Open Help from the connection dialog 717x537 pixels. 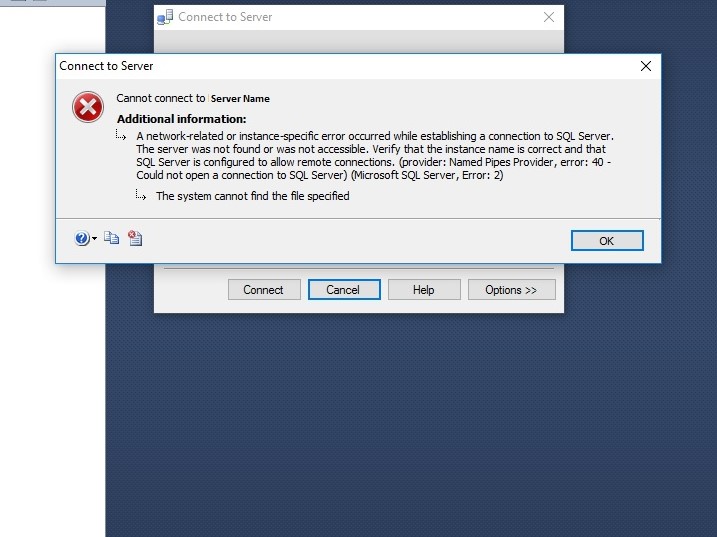(424, 290)
